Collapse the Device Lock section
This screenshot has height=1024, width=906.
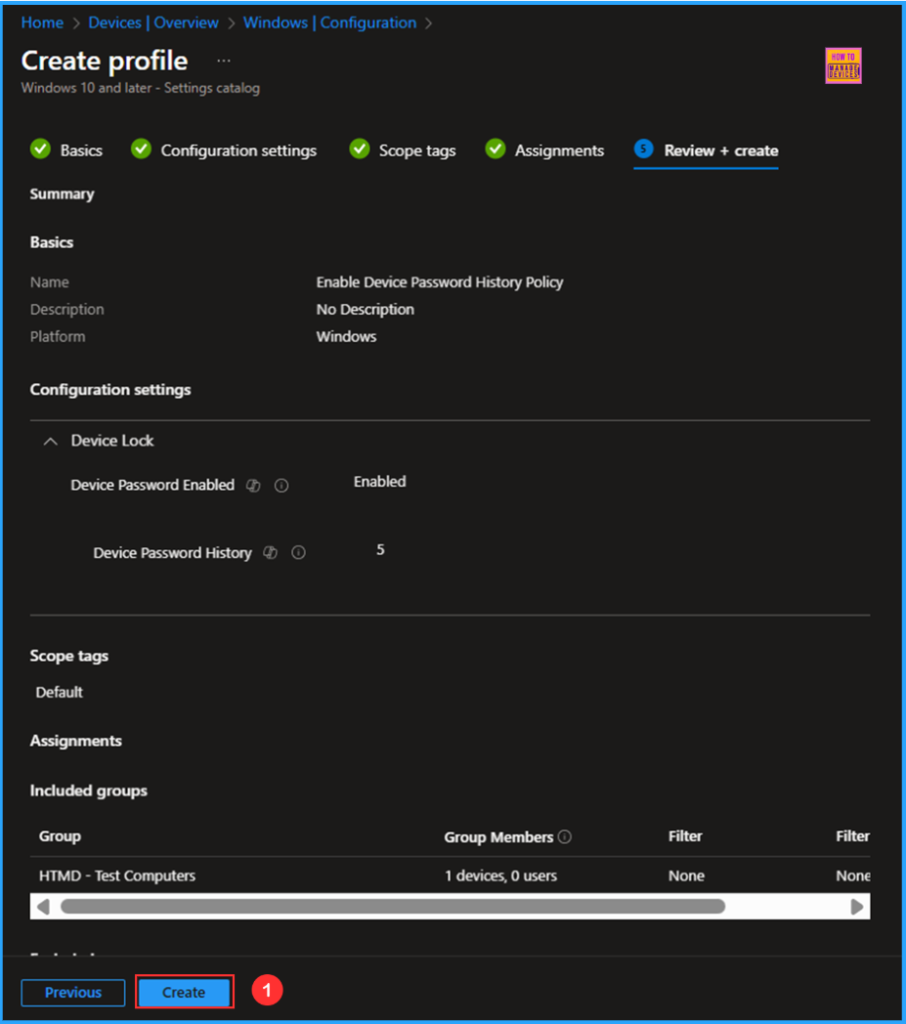pos(50,441)
